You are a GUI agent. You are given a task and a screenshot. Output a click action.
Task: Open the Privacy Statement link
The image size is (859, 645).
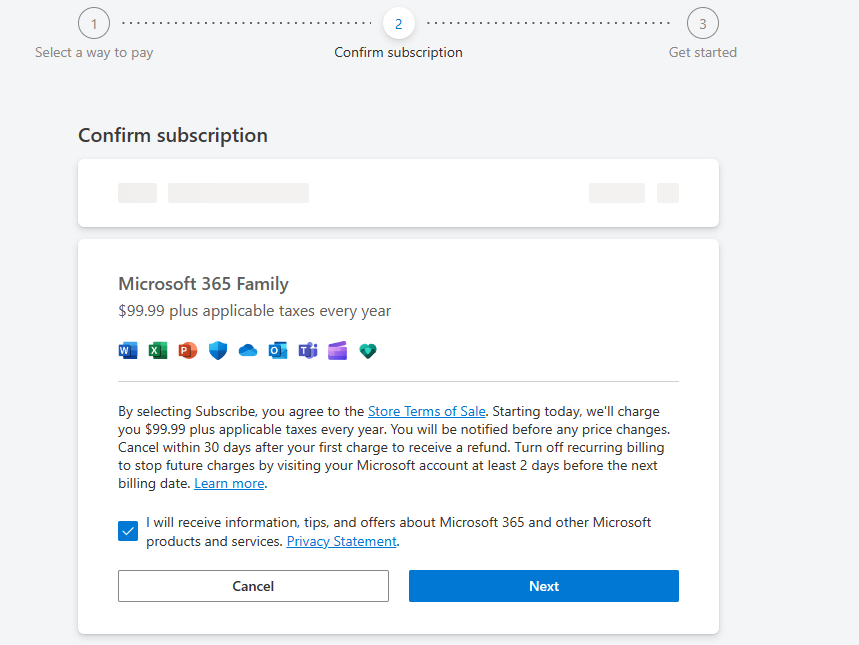pyautogui.click(x=342, y=541)
